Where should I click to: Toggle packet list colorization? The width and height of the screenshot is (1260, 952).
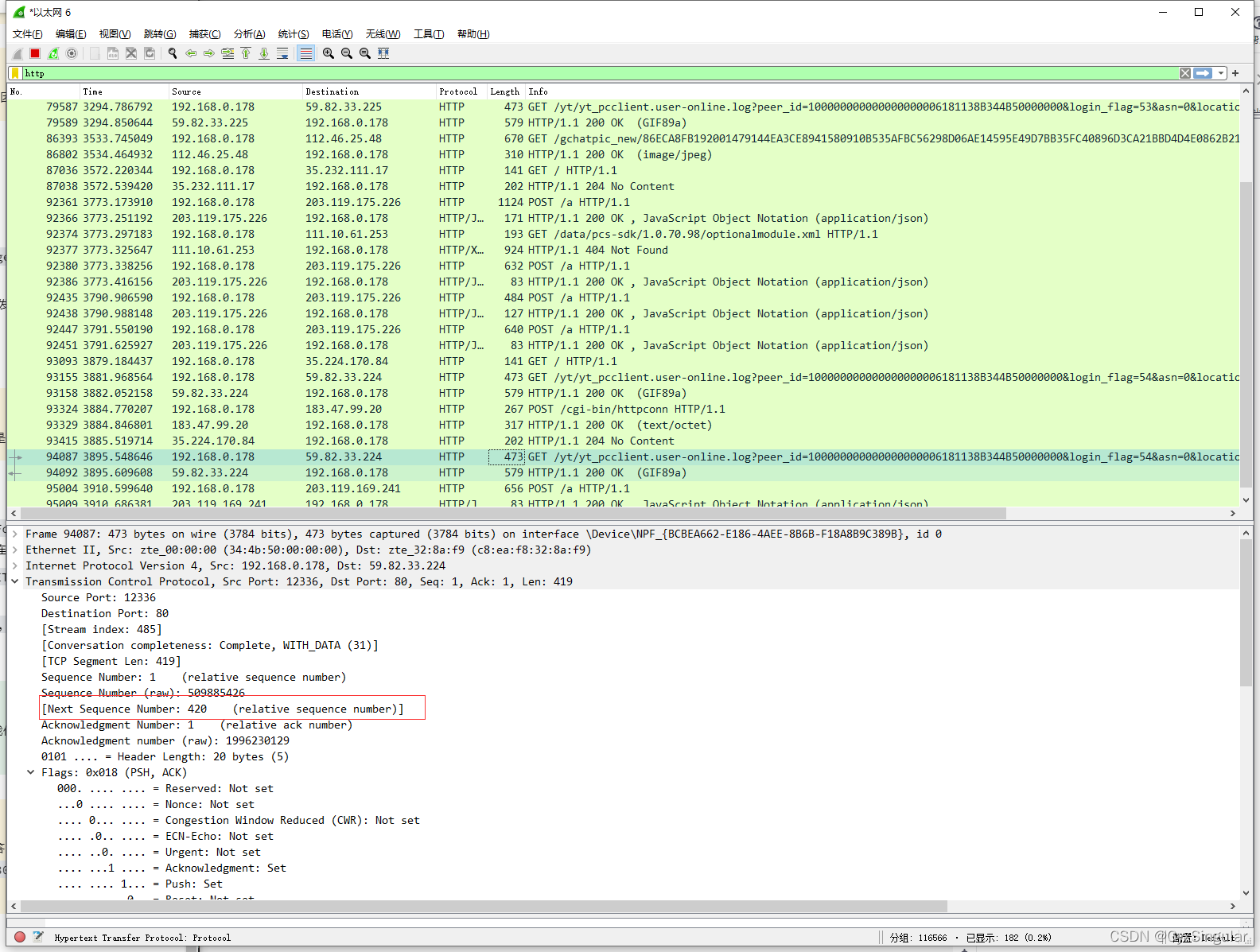pos(305,53)
